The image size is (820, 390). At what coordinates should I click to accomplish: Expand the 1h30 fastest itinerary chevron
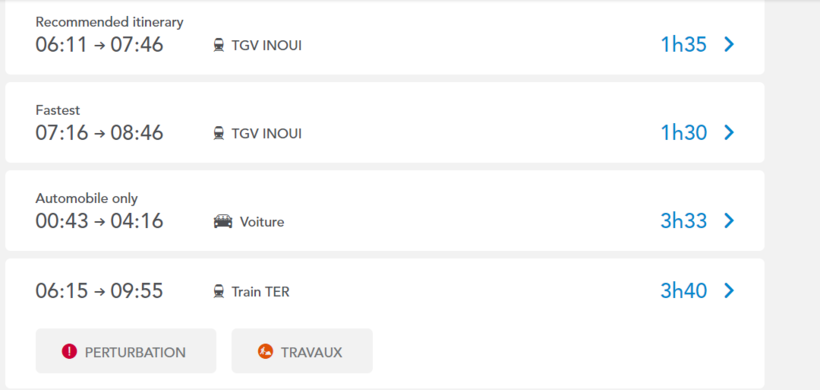pos(729,133)
